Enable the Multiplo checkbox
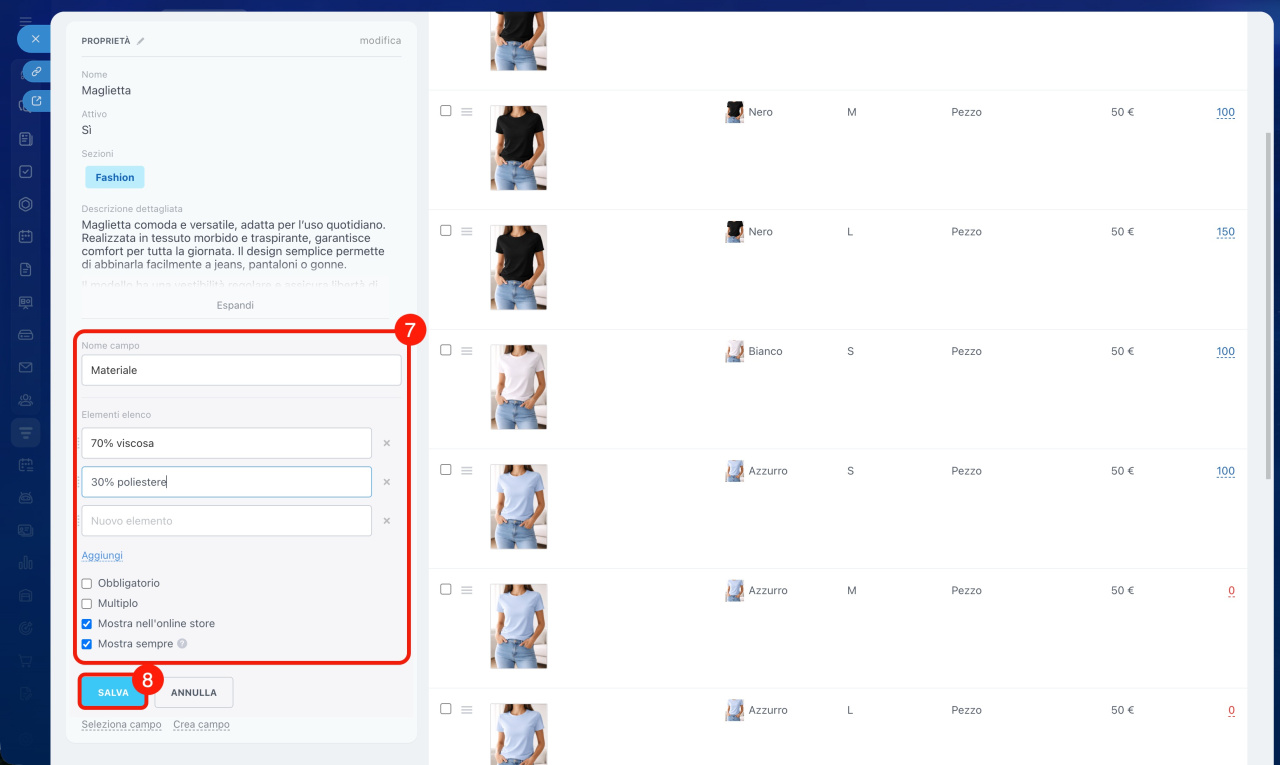1280x765 pixels. pyautogui.click(x=87, y=604)
